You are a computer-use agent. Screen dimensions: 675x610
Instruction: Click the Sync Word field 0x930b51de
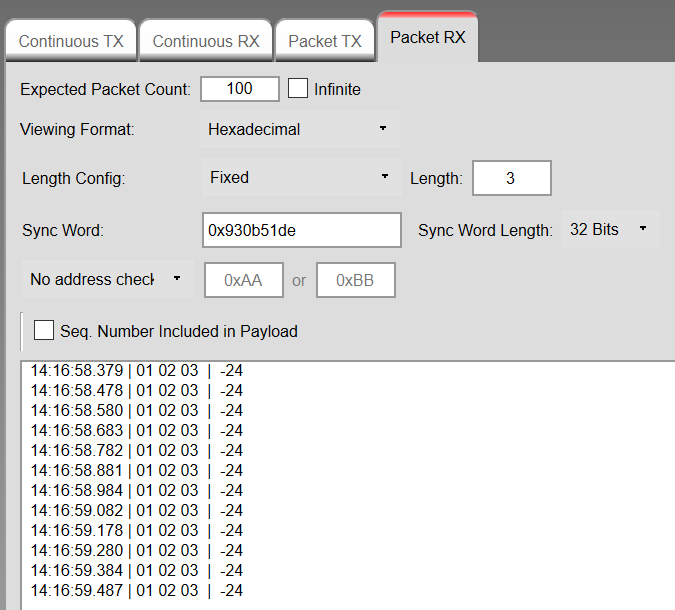coord(302,230)
